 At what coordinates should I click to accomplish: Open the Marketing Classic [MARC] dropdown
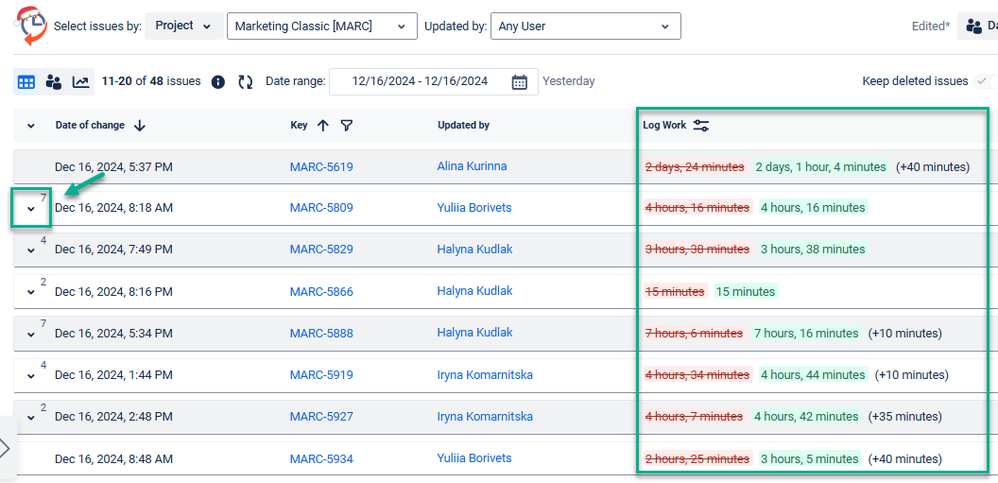[322, 26]
